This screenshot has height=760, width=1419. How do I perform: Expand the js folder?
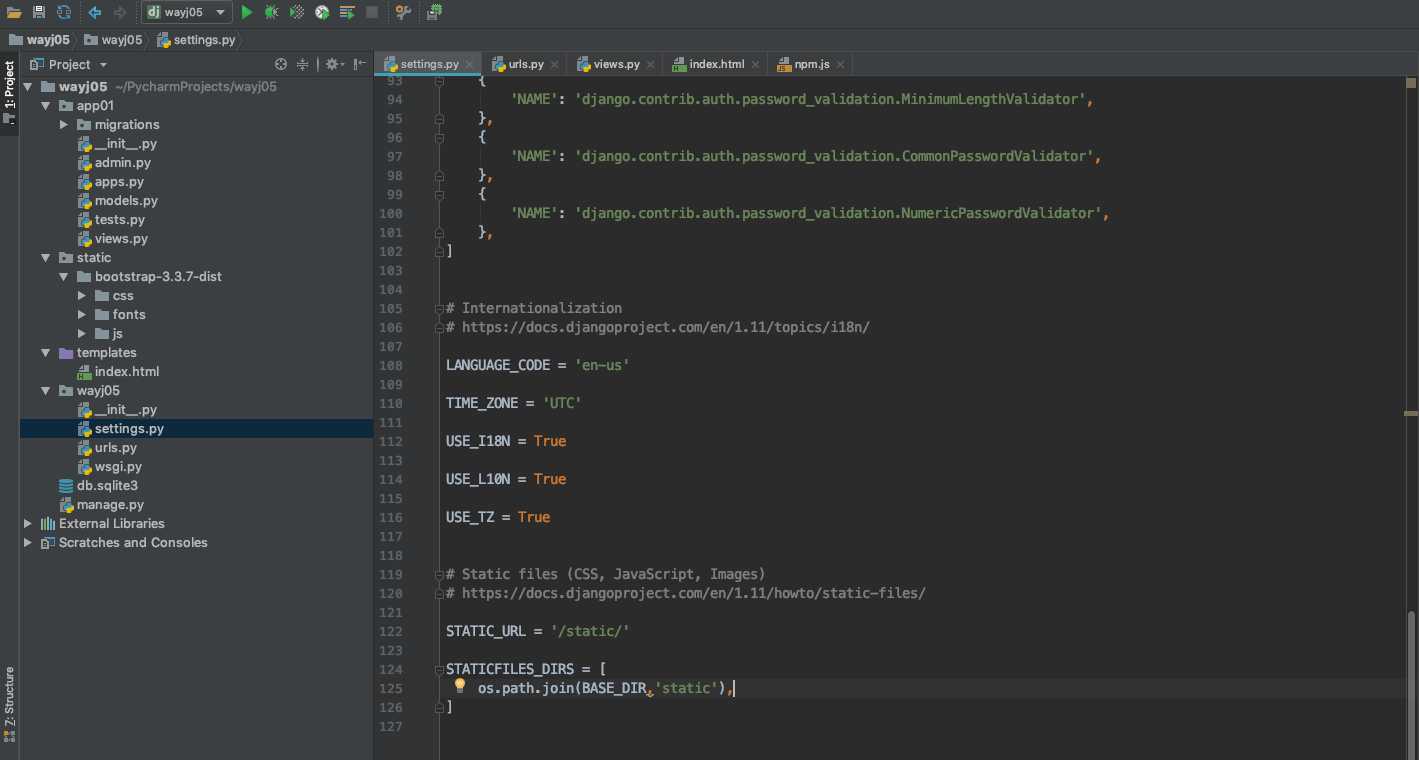tap(82, 334)
